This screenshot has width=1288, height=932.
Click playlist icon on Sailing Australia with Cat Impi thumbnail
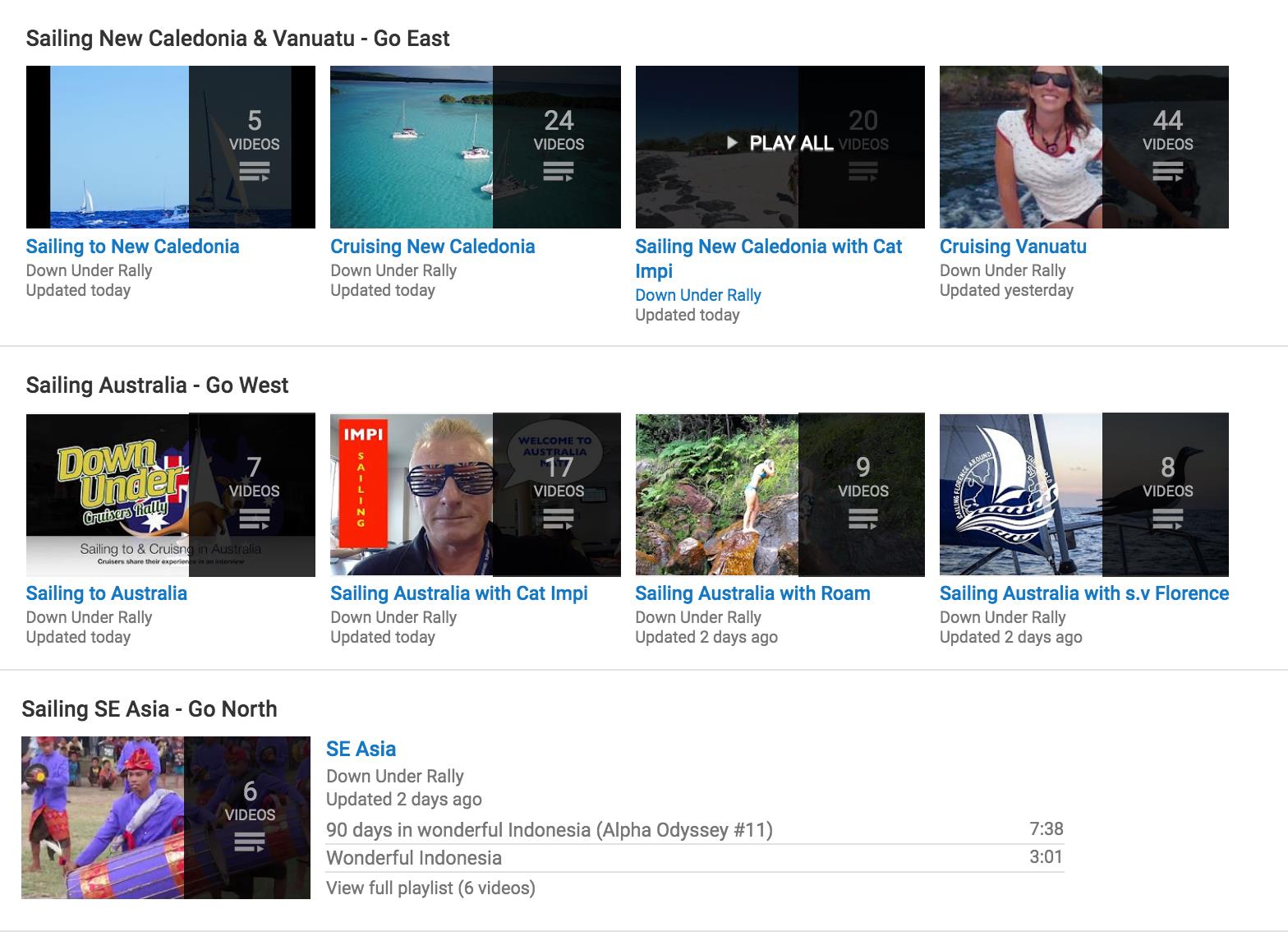pyautogui.click(x=559, y=519)
